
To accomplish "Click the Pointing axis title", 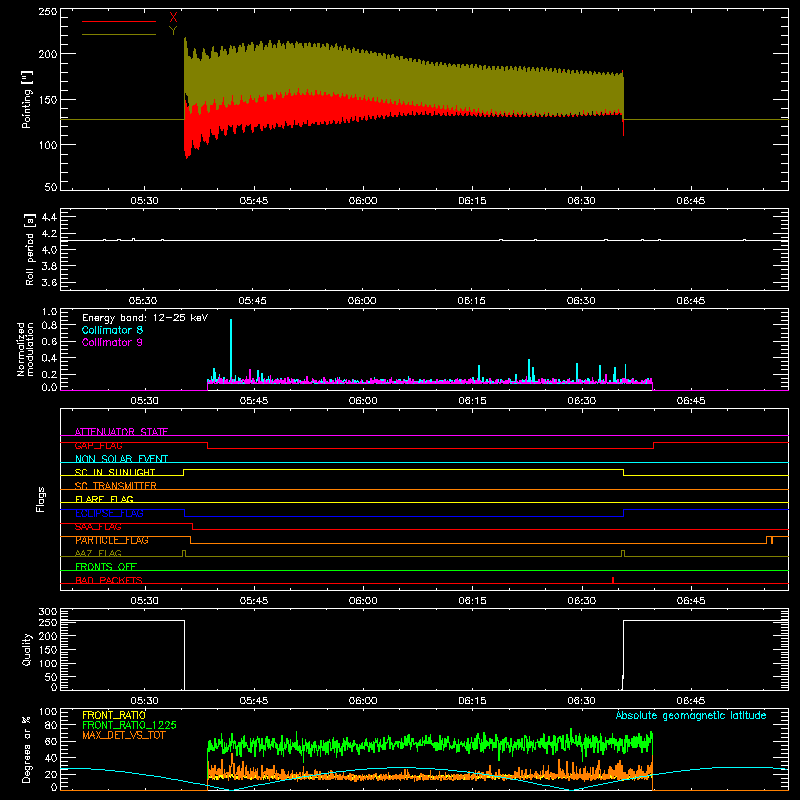I will 27,99.
